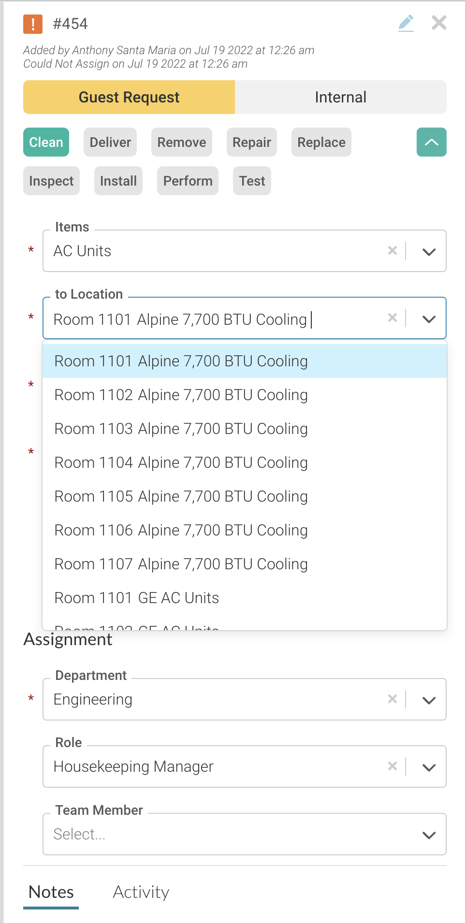
Task: Click the pencil edit icon
Action: point(406,24)
